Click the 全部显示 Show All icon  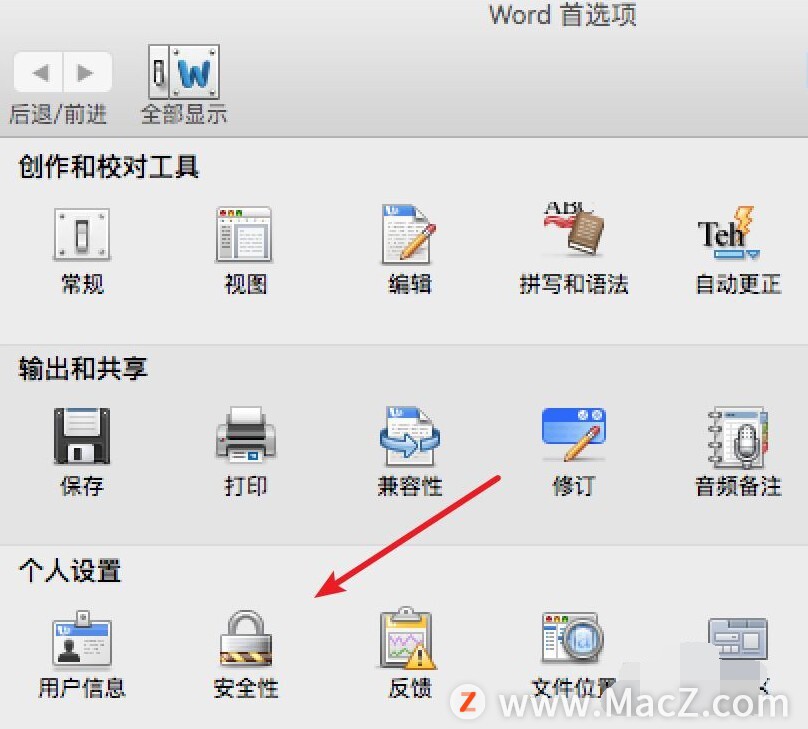tap(184, 72)
